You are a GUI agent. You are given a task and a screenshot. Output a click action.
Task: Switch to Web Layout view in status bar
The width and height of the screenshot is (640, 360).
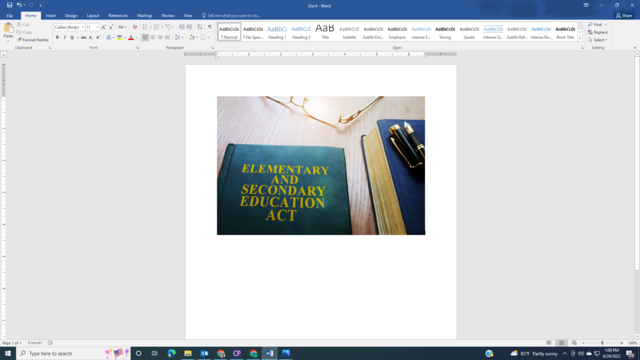coord(574,343)
